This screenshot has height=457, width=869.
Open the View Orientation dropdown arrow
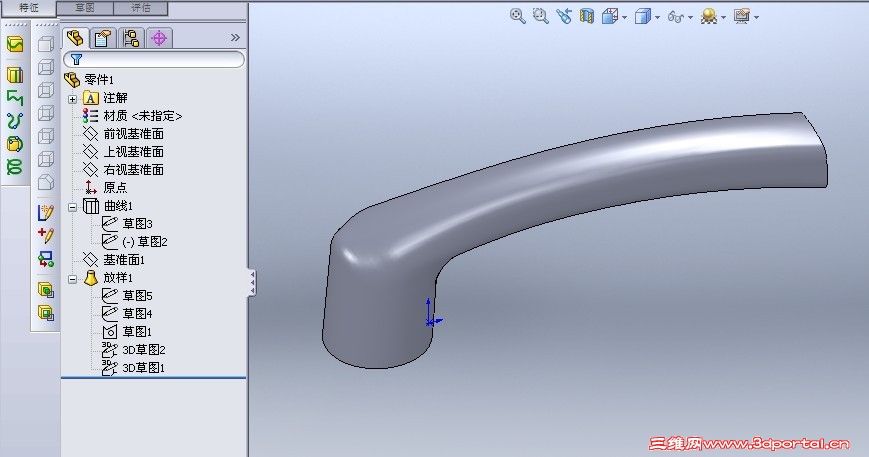[x=625, y=18]
